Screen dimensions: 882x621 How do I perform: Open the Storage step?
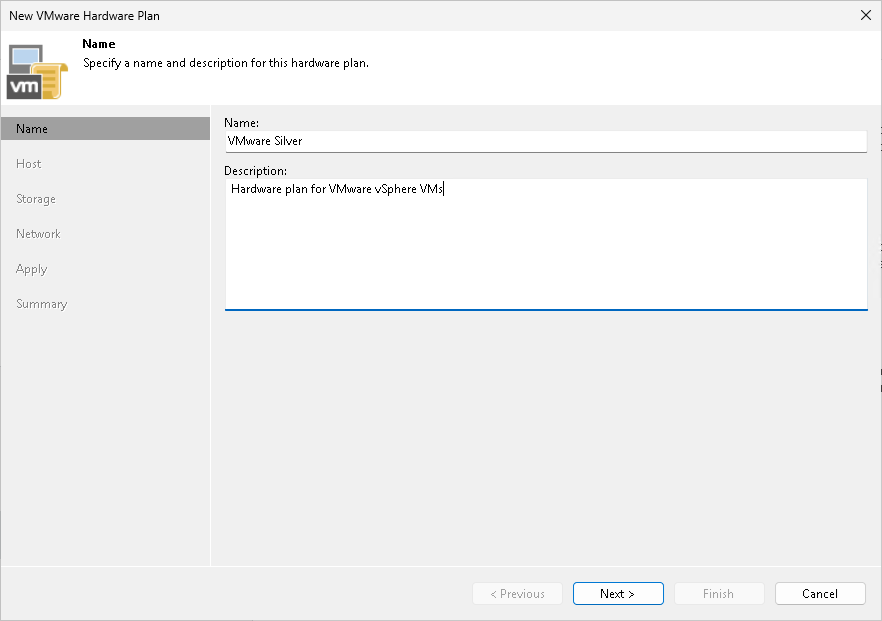tap(35, 198)
